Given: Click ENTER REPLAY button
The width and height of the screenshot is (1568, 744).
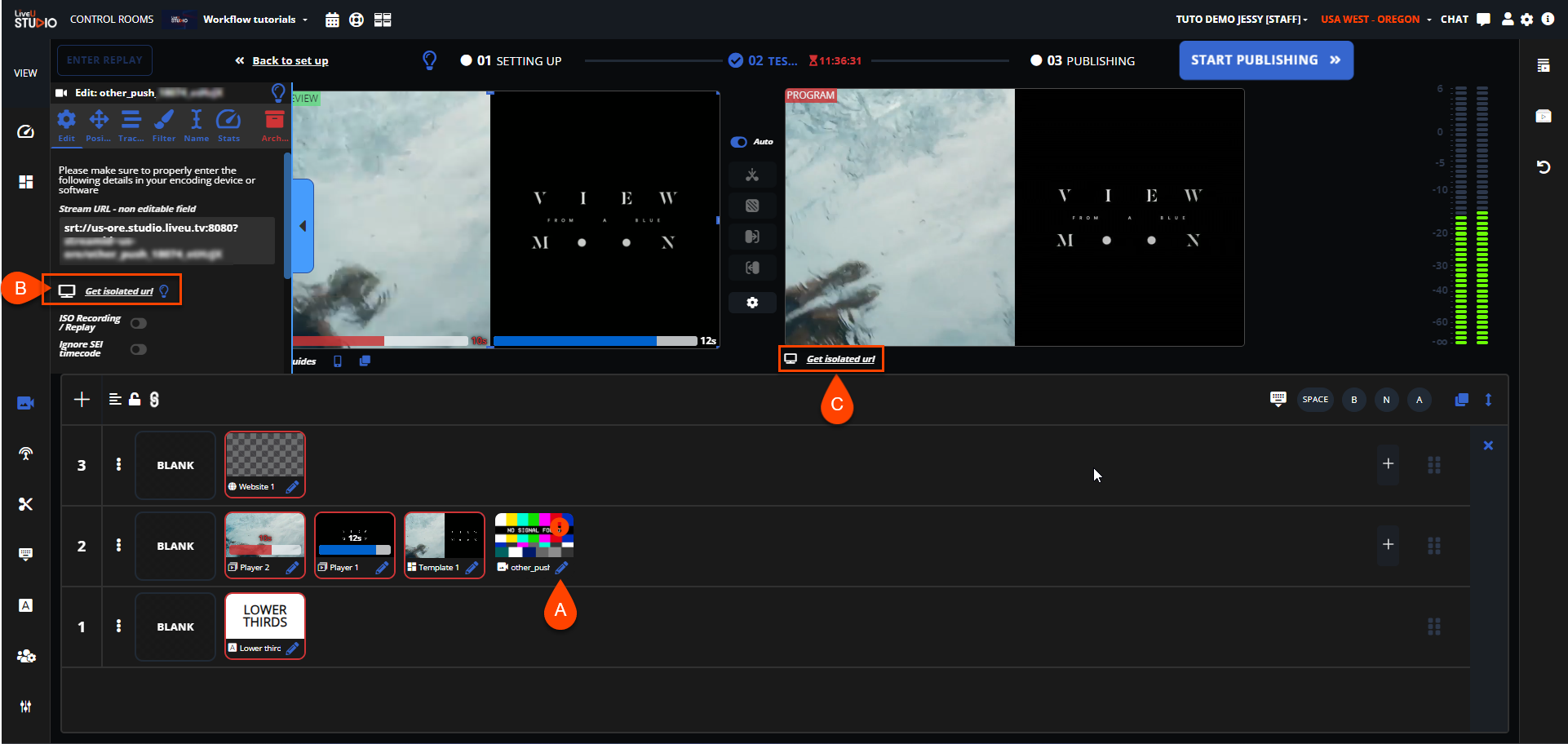Looking at the screenshot, I should pyautogui.click(x=104, y=60).
